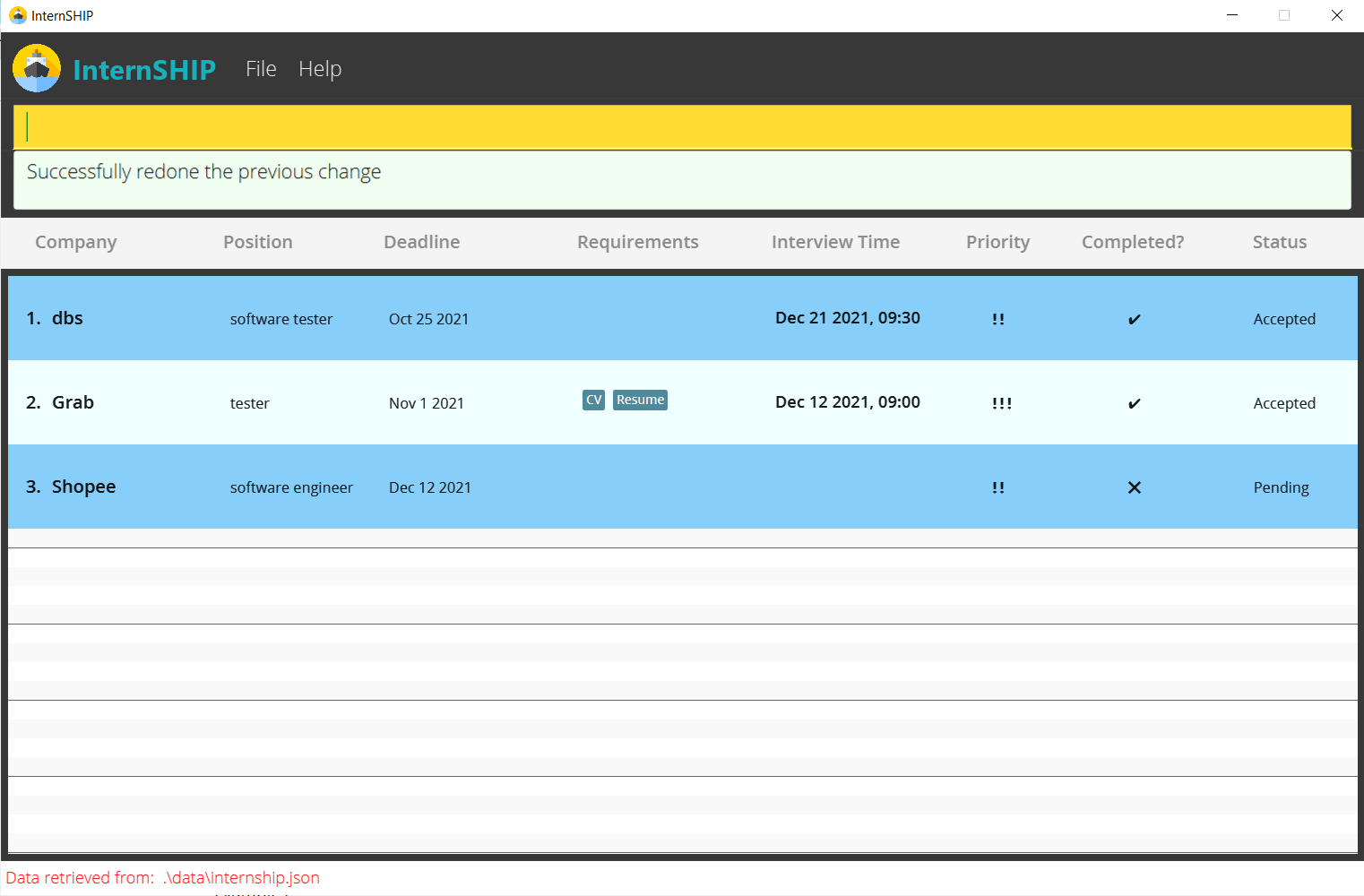This screenshot has height=896, width=1364.
Task: Click the InternSHIP teal heading text
Action: pos(144,70)
